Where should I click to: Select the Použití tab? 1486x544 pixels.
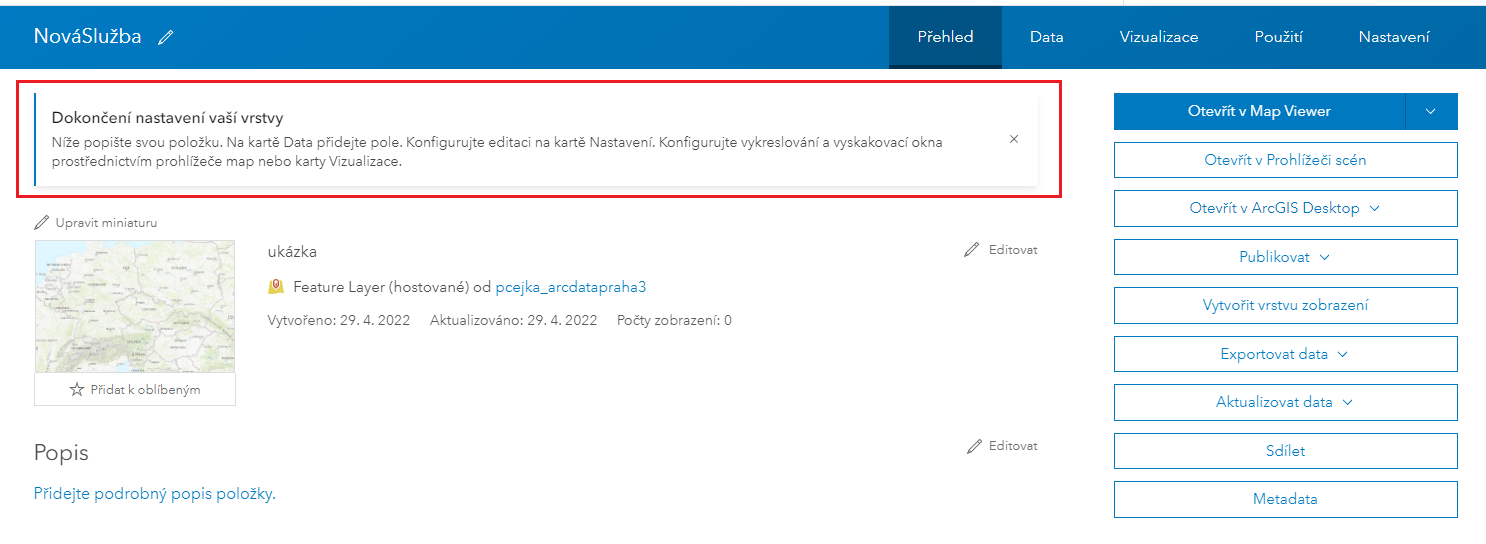coord(1279,37)
